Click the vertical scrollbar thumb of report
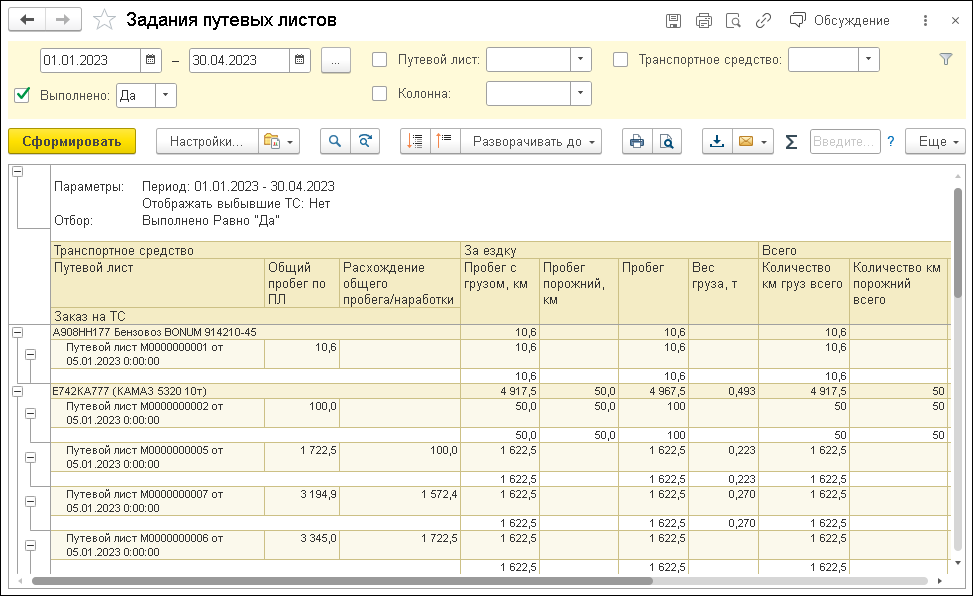Screen dimensions: 973x596 tap(958, 245)
